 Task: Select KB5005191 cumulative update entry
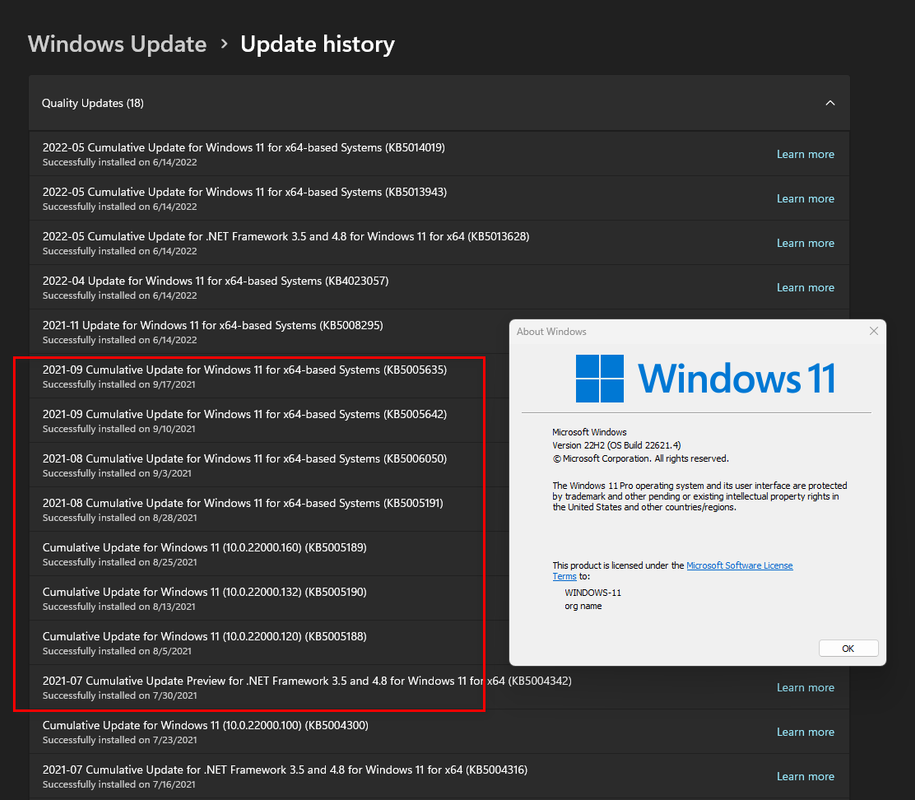click(x=269, y=509)
